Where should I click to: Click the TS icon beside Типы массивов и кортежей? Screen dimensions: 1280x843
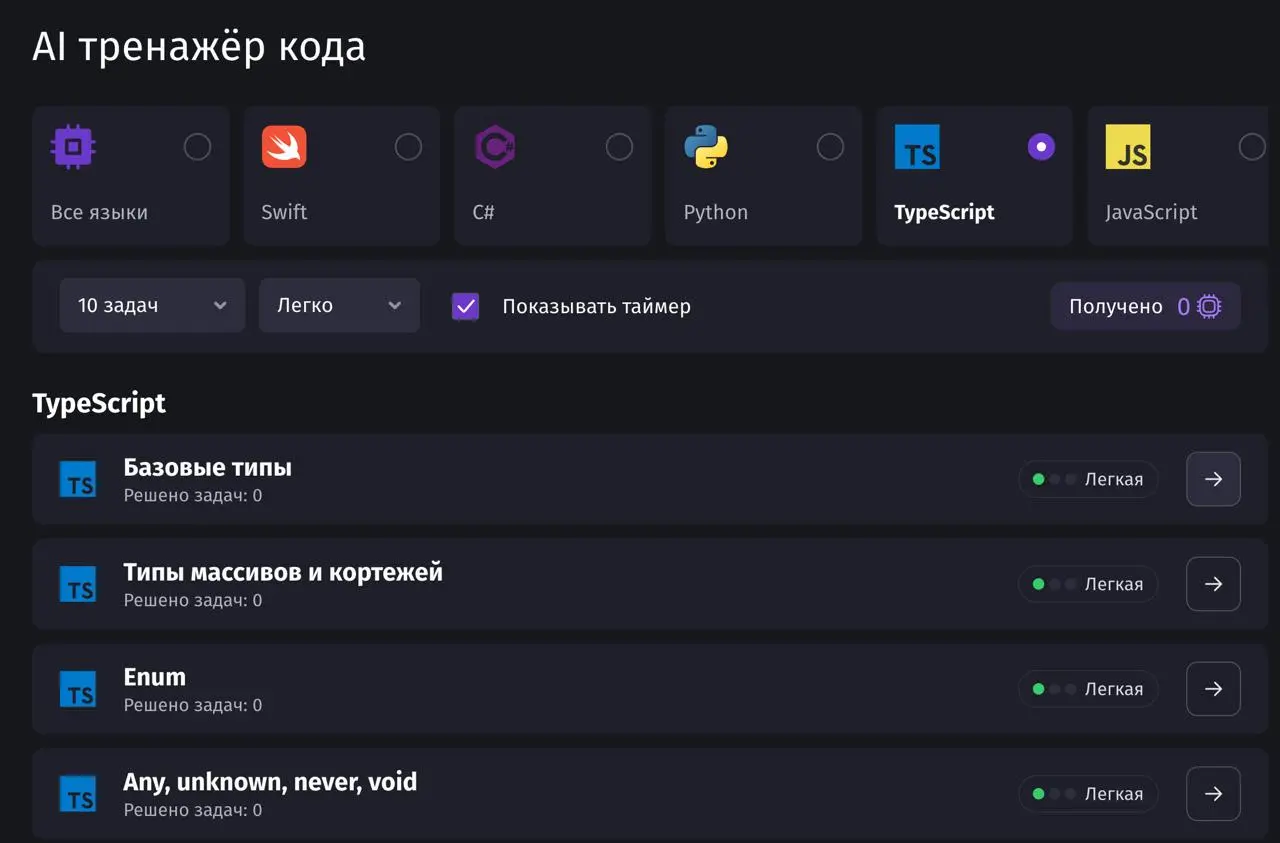[78, 584]
